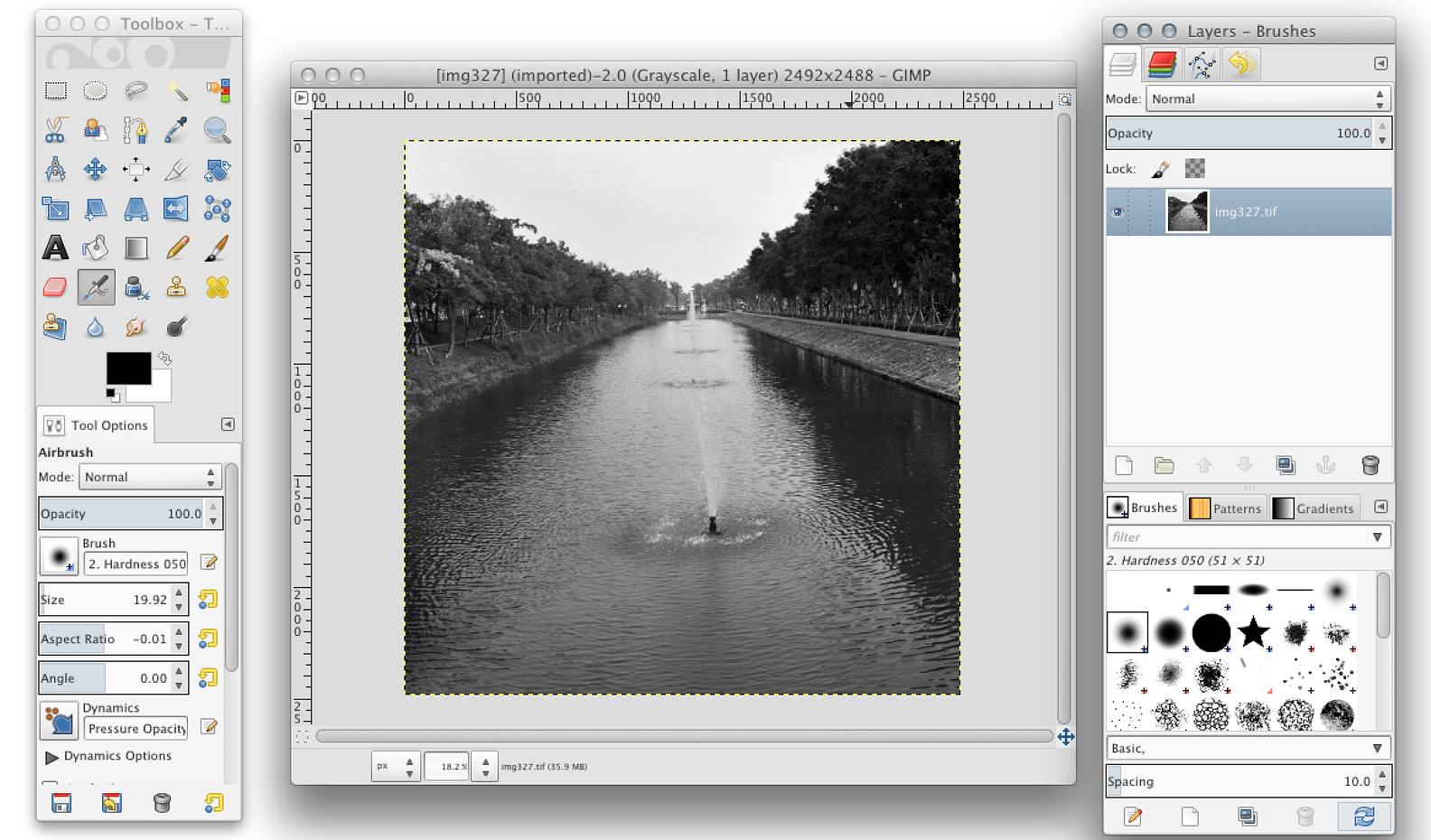Image resolution: width=1431 pixels, height=840 pixels.
Task: Create a new layer in Layers panel
Action: pos(1124,465)
